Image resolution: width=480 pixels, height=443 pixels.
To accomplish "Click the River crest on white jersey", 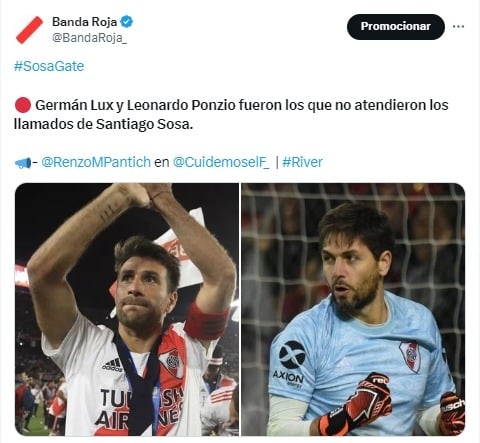I will pyautogui.click(x=172, y=363).
